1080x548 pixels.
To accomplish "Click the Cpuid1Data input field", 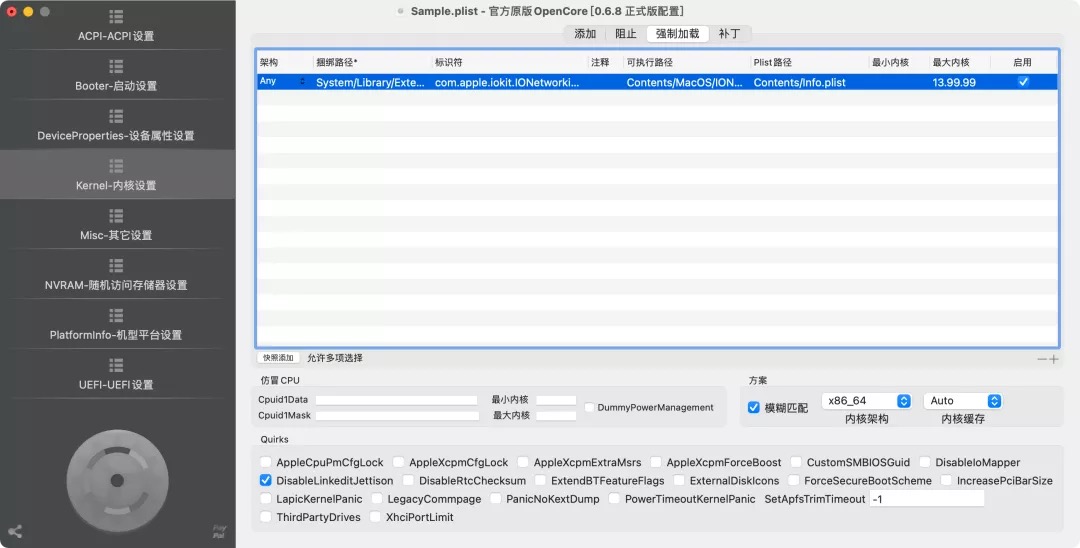I will [x=397, y=400].
